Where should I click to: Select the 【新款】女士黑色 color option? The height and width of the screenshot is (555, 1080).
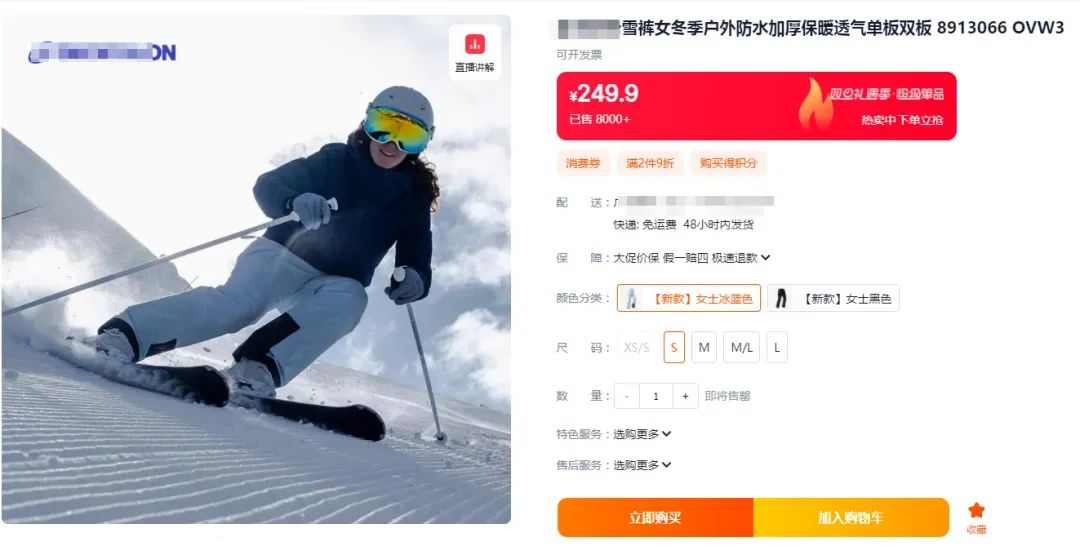[833, 298]
